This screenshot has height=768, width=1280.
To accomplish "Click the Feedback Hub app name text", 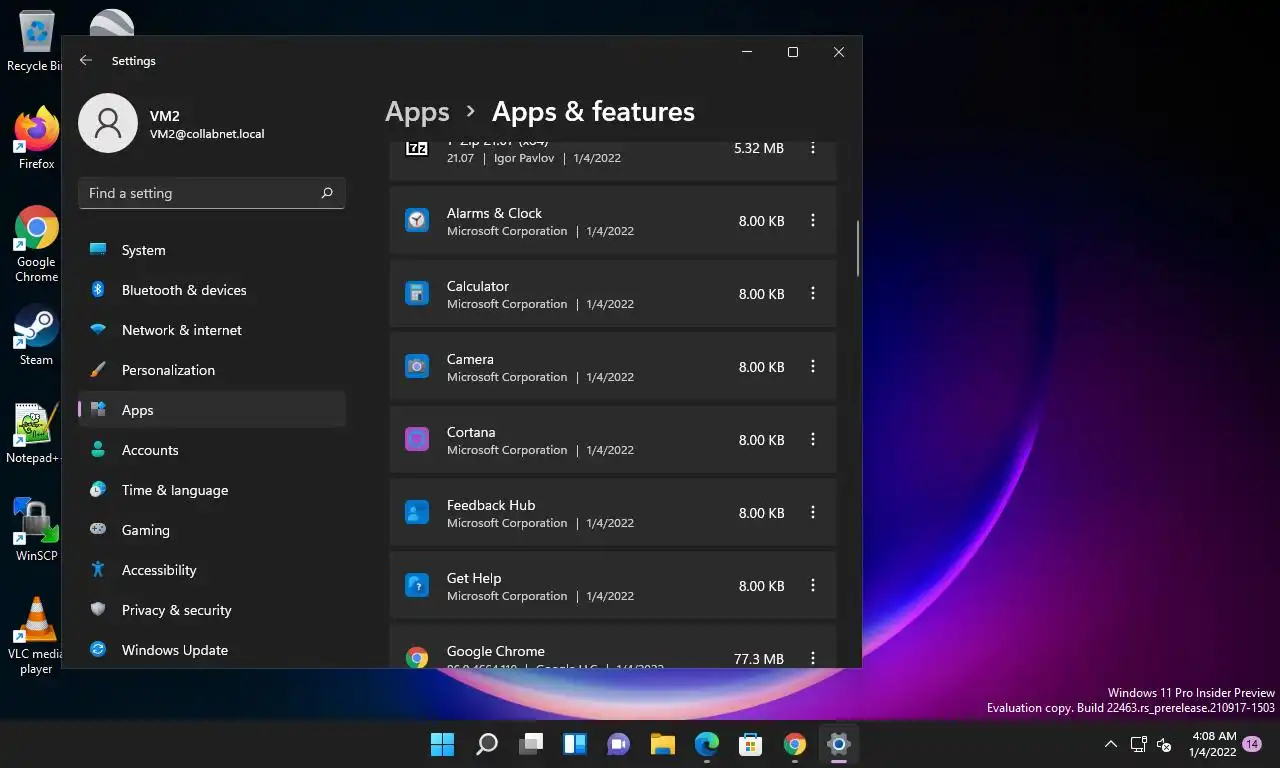I will pos(491,505).
